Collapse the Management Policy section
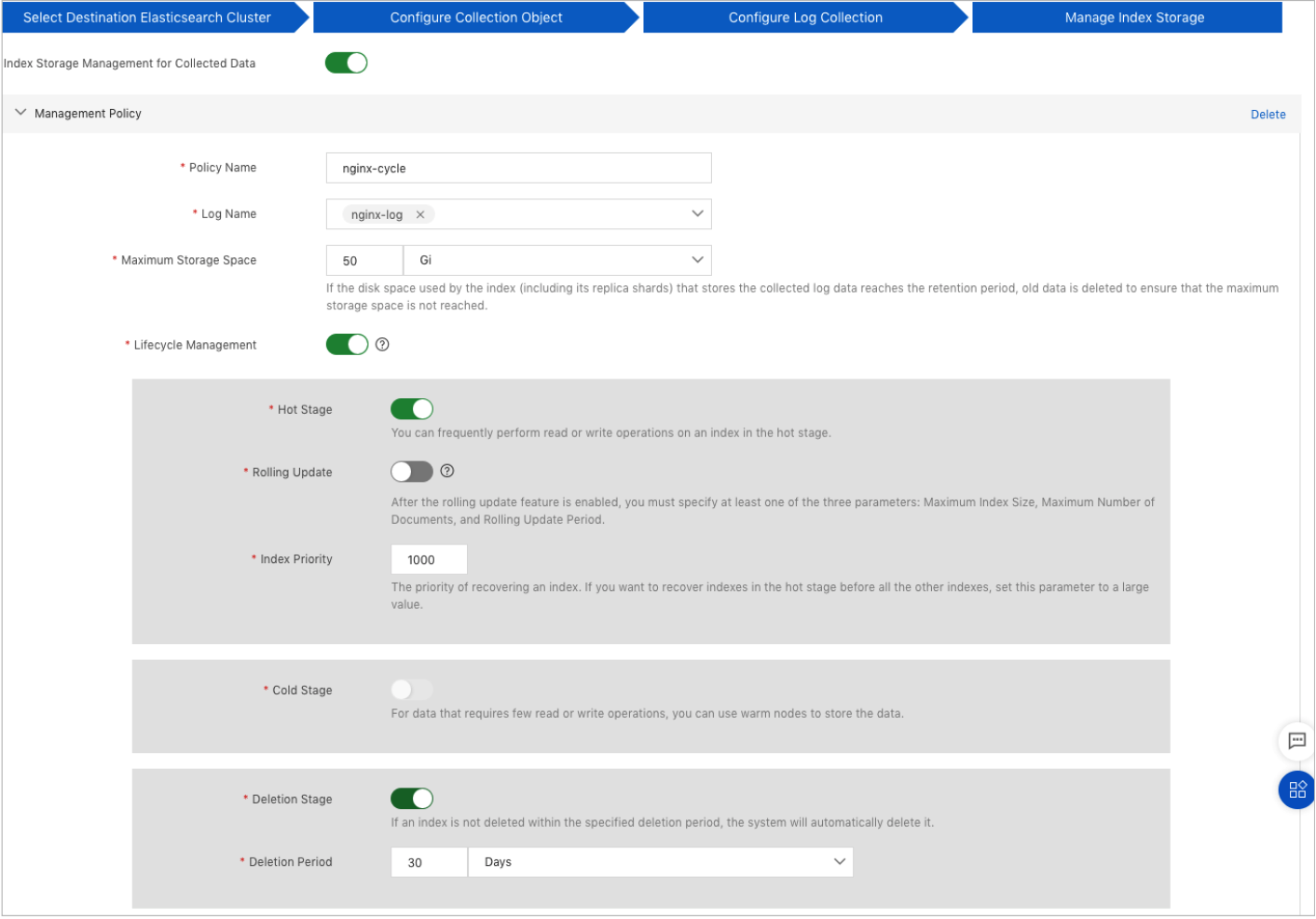This screenshot has height=919, width=1316. pos(21,113)
